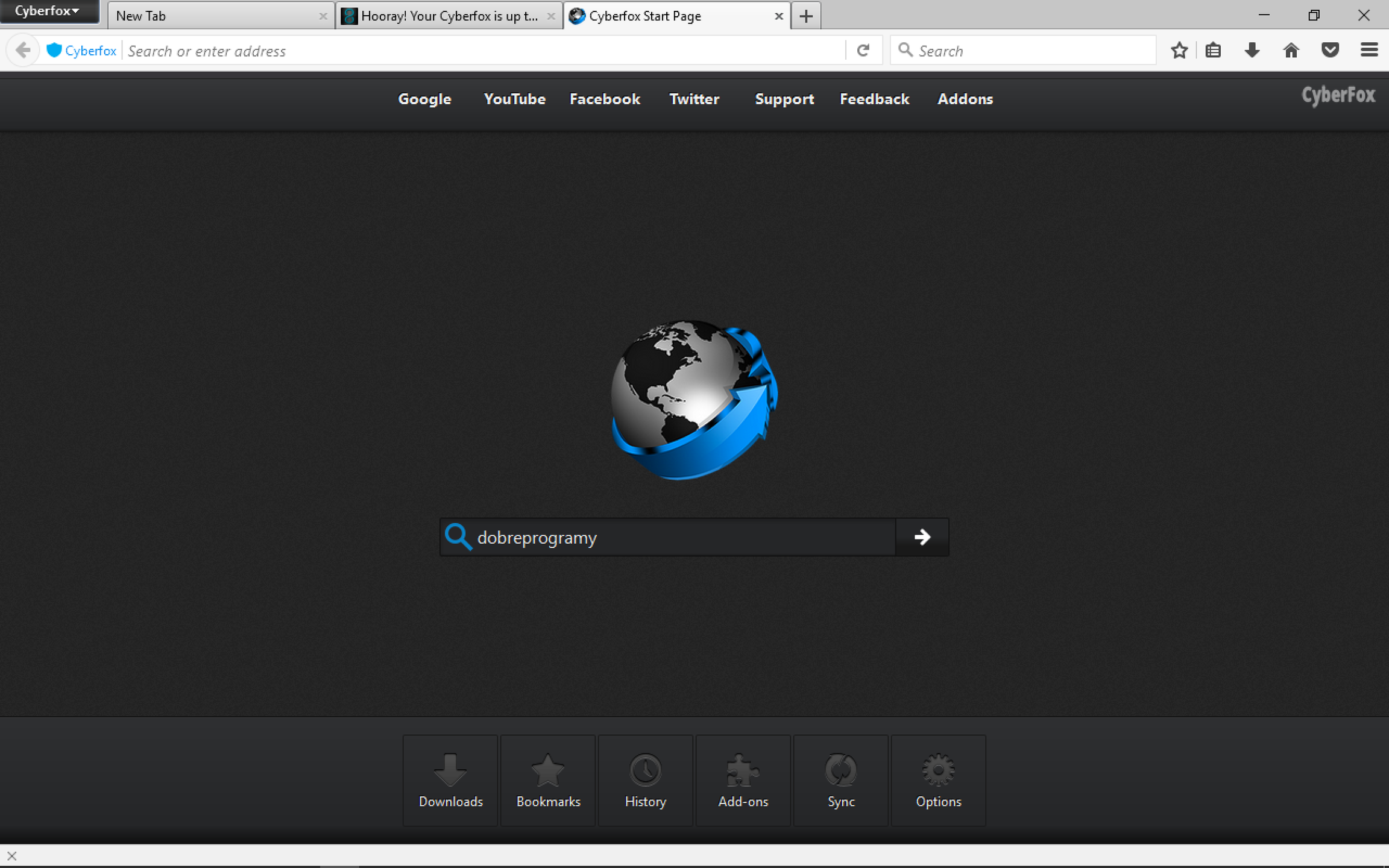Restore down the Cyberfox window

click(x=1314, y=15)
